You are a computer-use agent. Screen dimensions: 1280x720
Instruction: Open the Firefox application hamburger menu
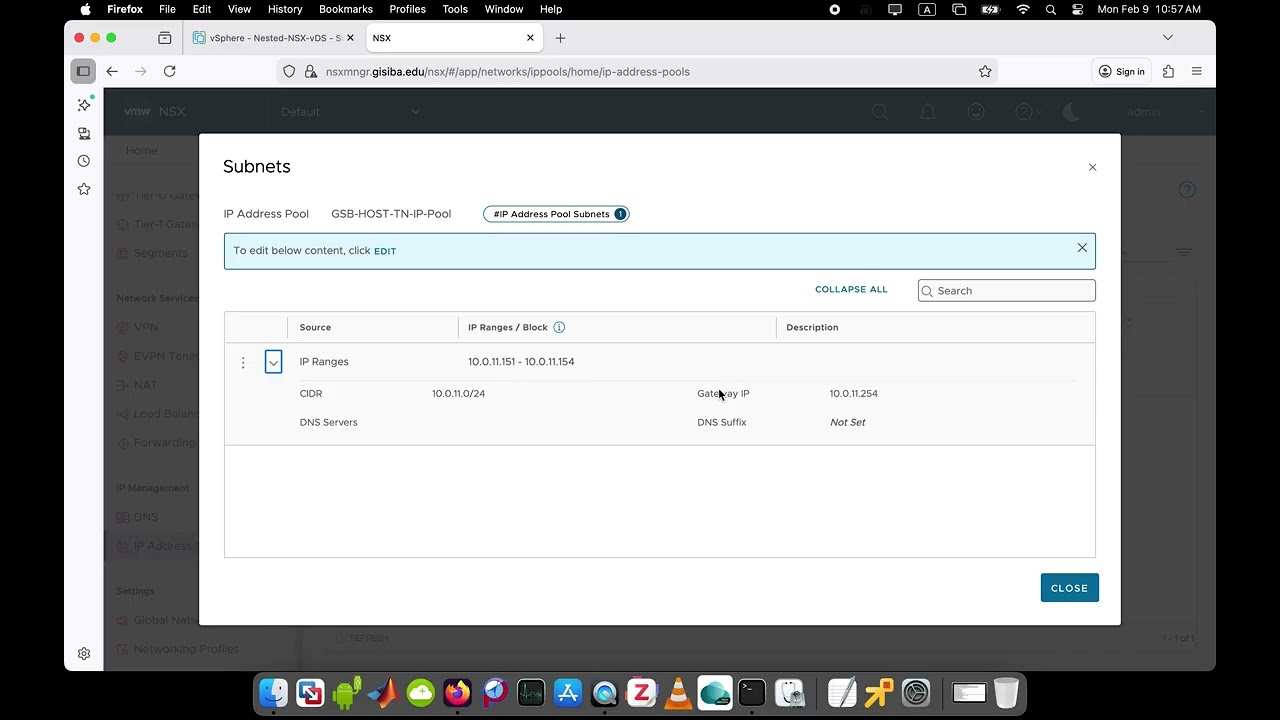[1196, 71]
